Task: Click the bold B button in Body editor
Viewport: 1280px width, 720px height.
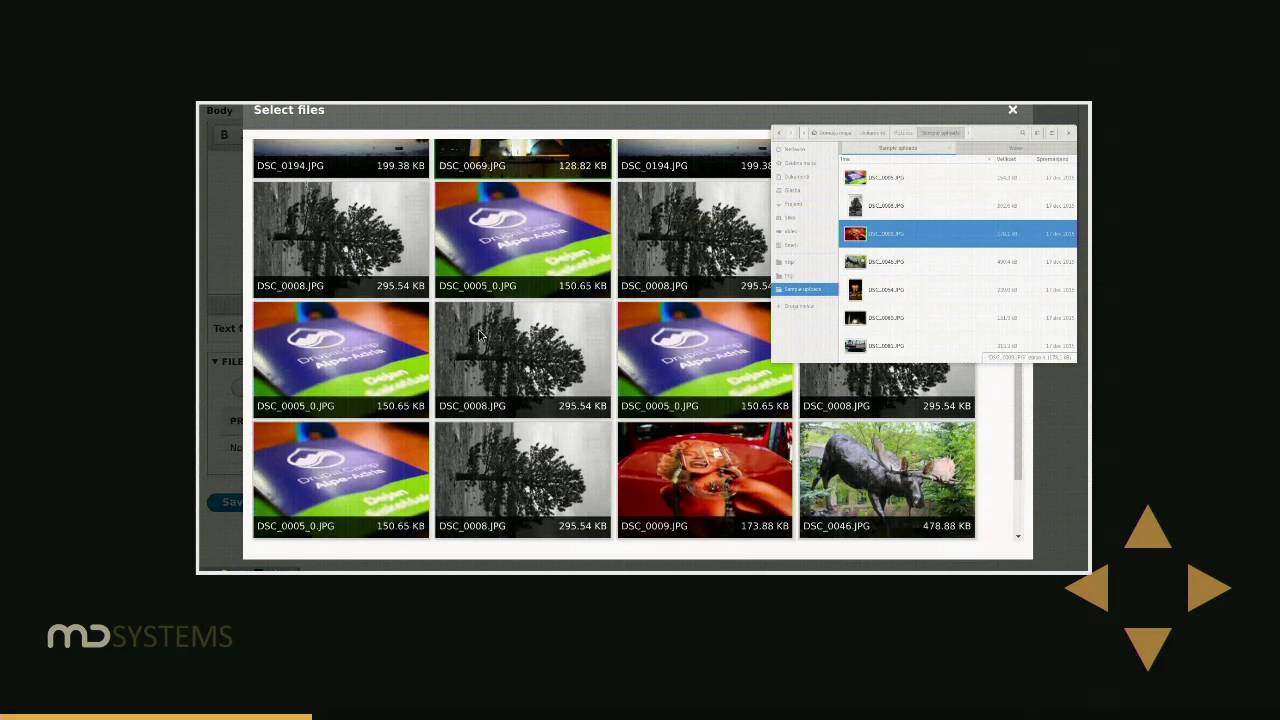Action: (x=224, y=135)
